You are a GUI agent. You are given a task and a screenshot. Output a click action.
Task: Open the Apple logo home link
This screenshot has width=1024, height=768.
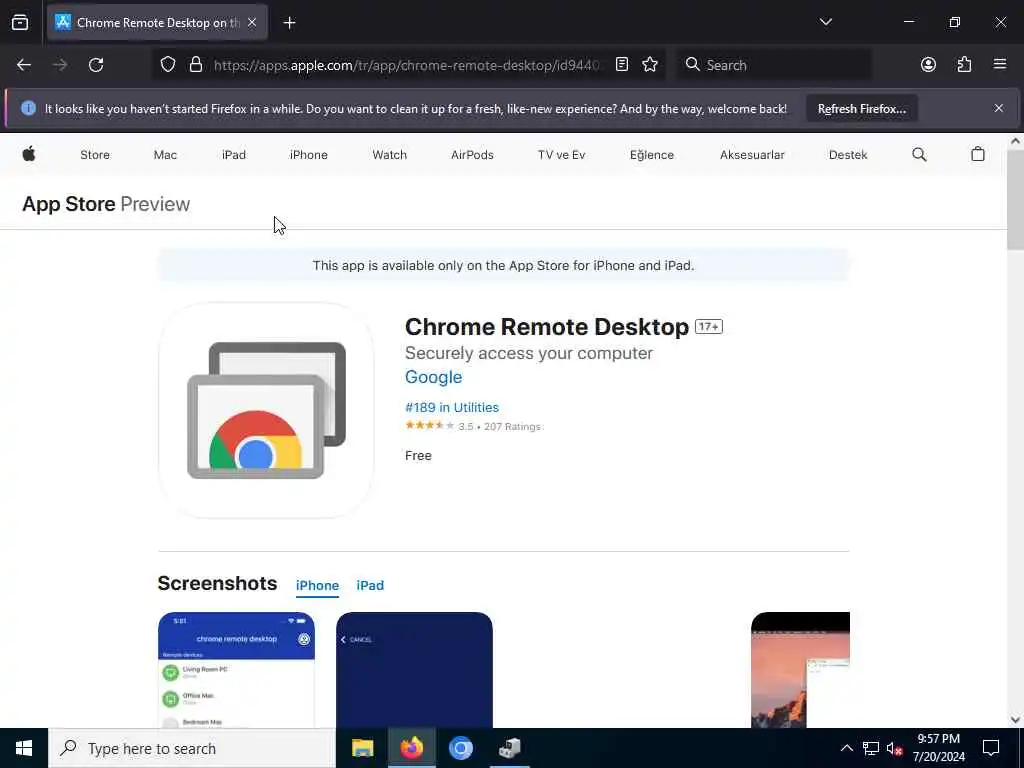point(29,155)
